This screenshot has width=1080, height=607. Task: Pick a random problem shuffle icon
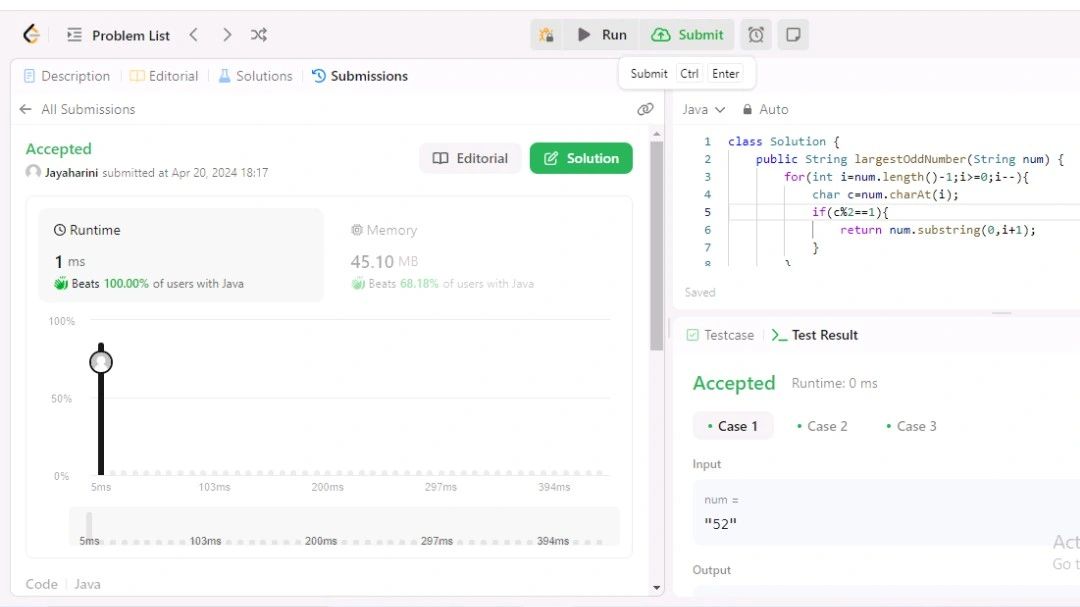pos(259,35)
